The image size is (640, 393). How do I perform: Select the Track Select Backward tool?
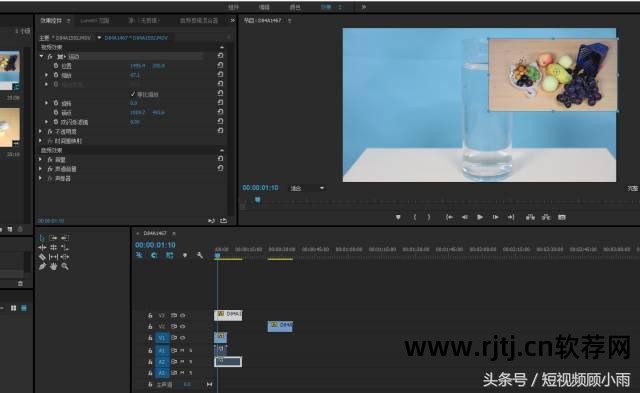(65, 238)
